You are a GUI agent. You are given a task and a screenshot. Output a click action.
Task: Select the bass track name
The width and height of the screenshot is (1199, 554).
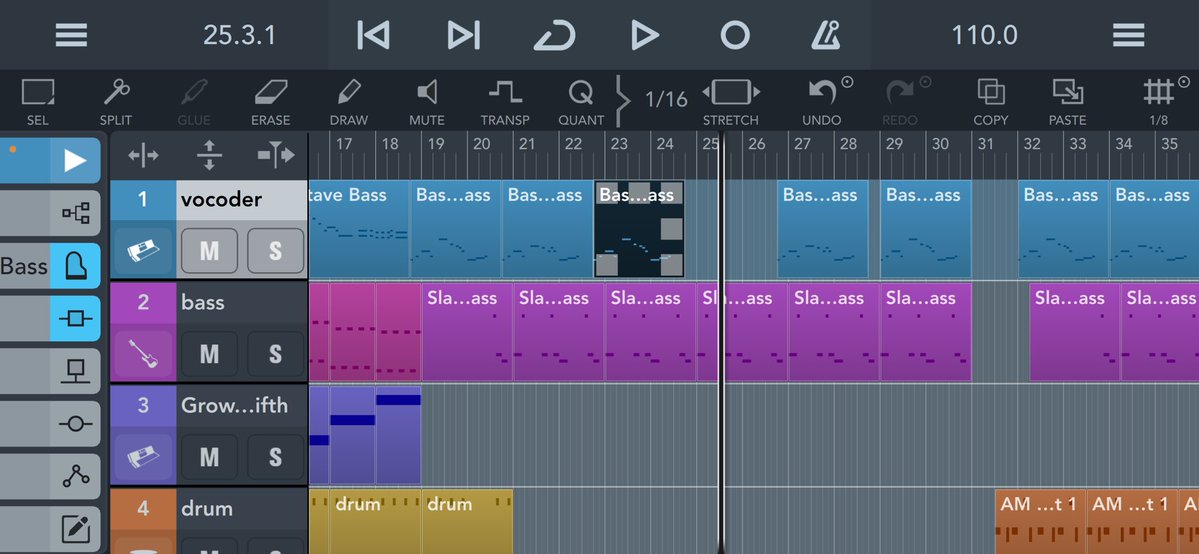[203, 302]
